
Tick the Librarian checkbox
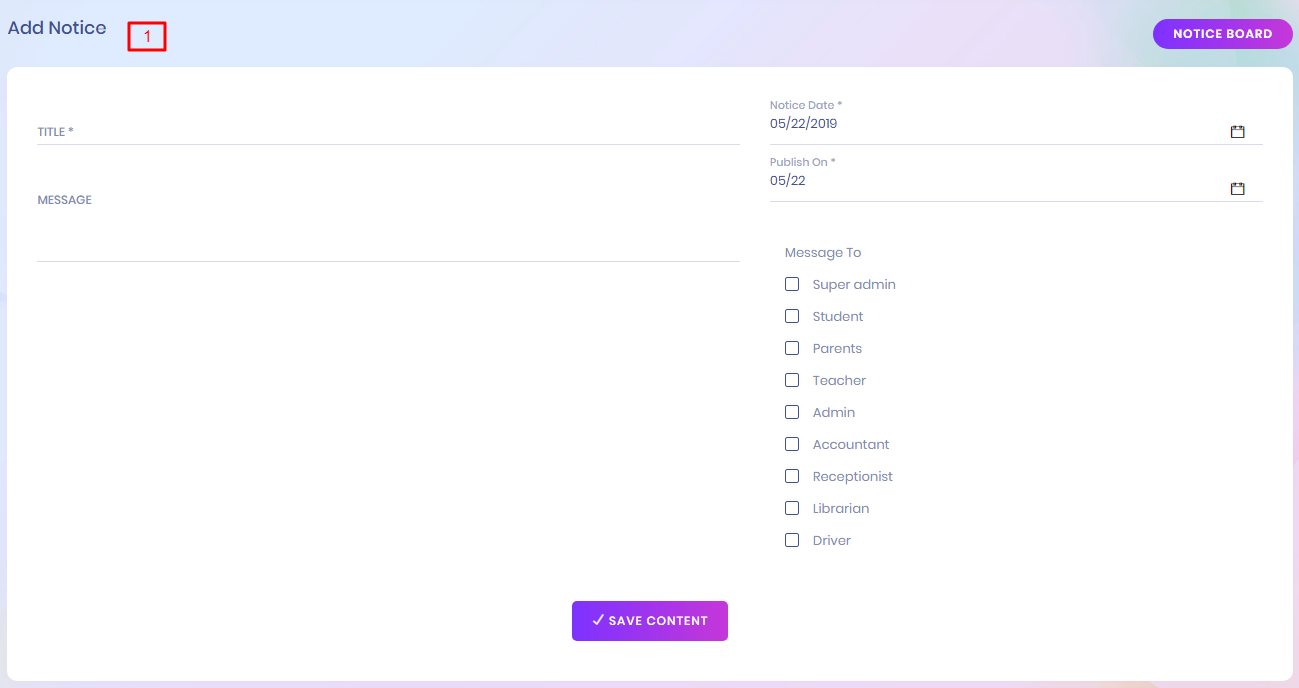pos(792,508)
